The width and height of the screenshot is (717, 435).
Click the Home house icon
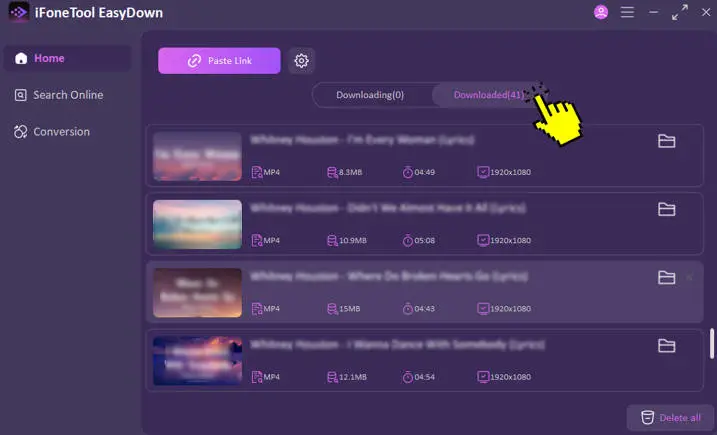[x=21, y=58]
